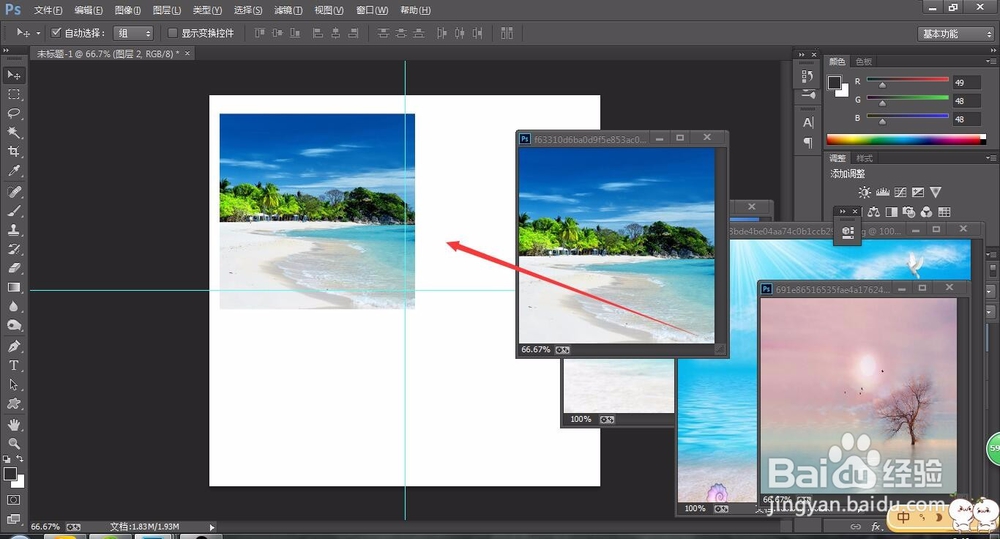Screen dimensions: 1000x539
Task: Click the G value input field
Action: click(967, 101)
